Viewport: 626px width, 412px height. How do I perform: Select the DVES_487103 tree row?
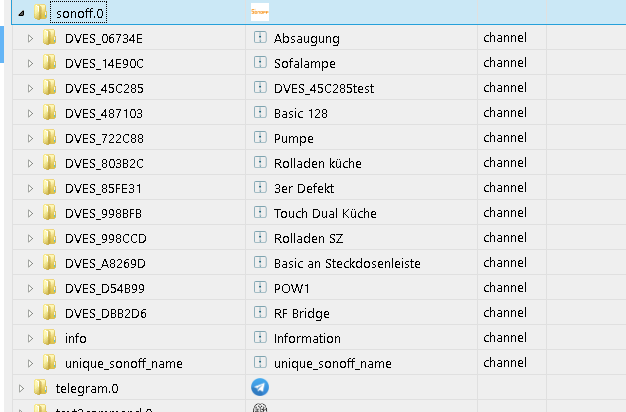point(104,113)
